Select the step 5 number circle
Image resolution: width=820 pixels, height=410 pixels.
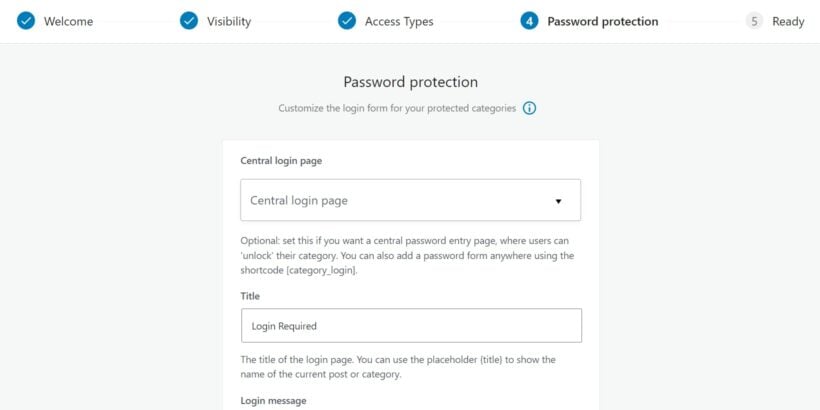(754, 21)
